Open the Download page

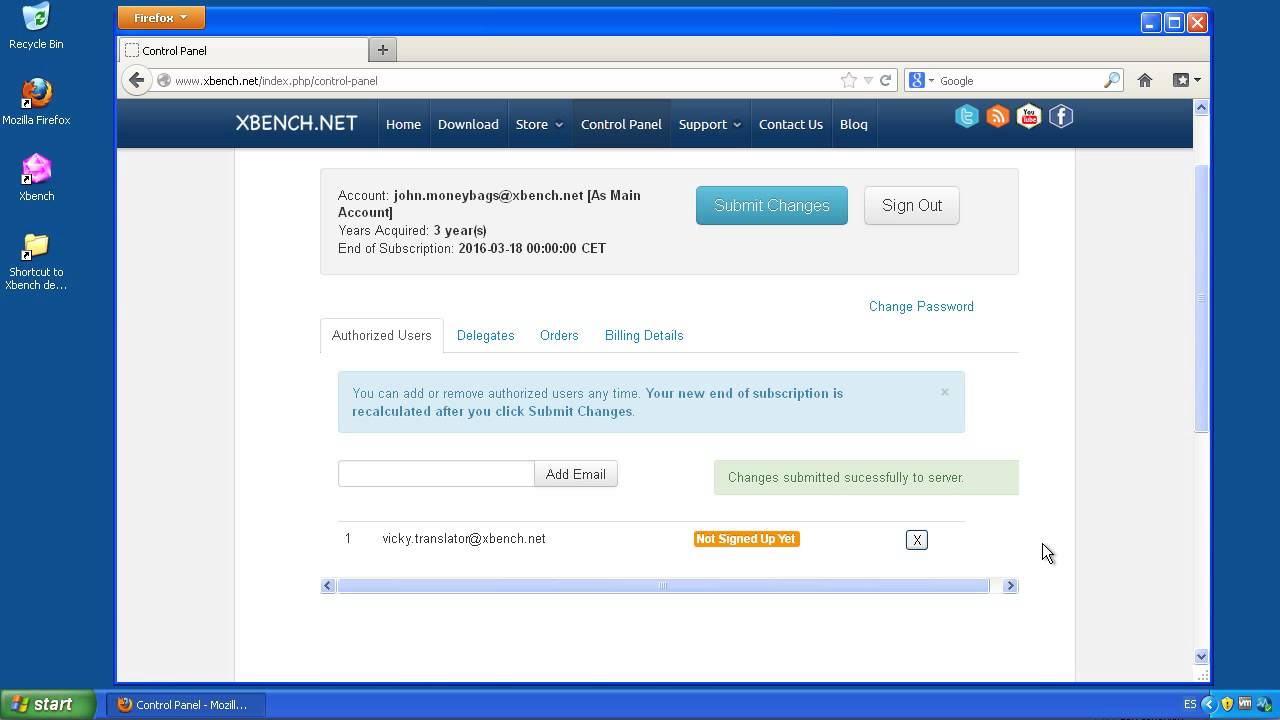coord(468,124)
